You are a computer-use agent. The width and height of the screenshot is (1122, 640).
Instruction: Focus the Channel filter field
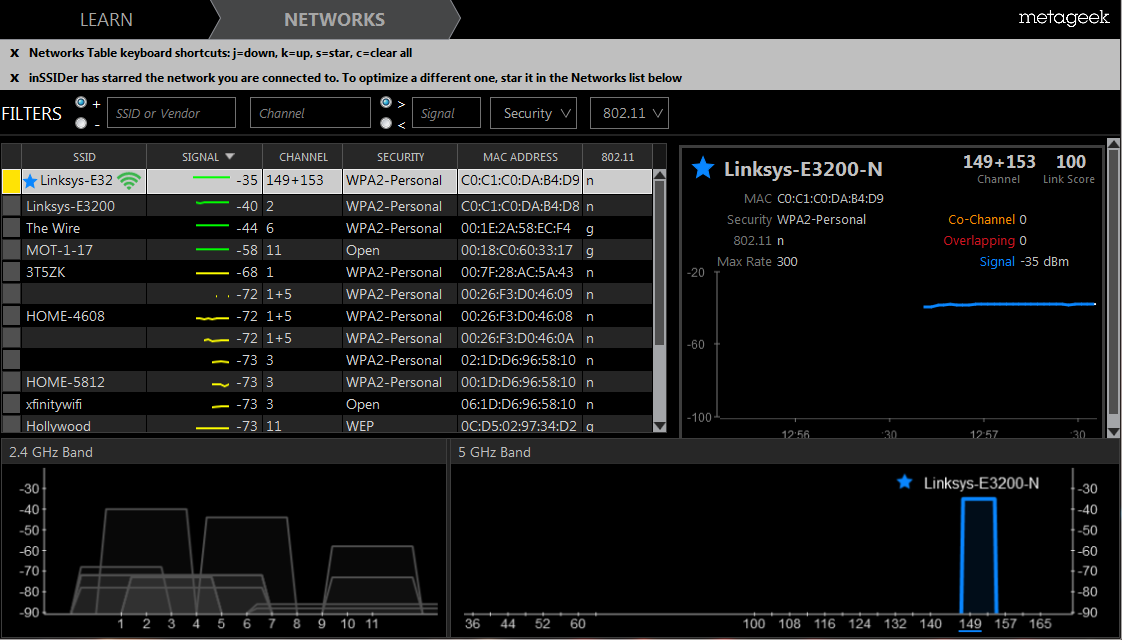coord(310,113)
